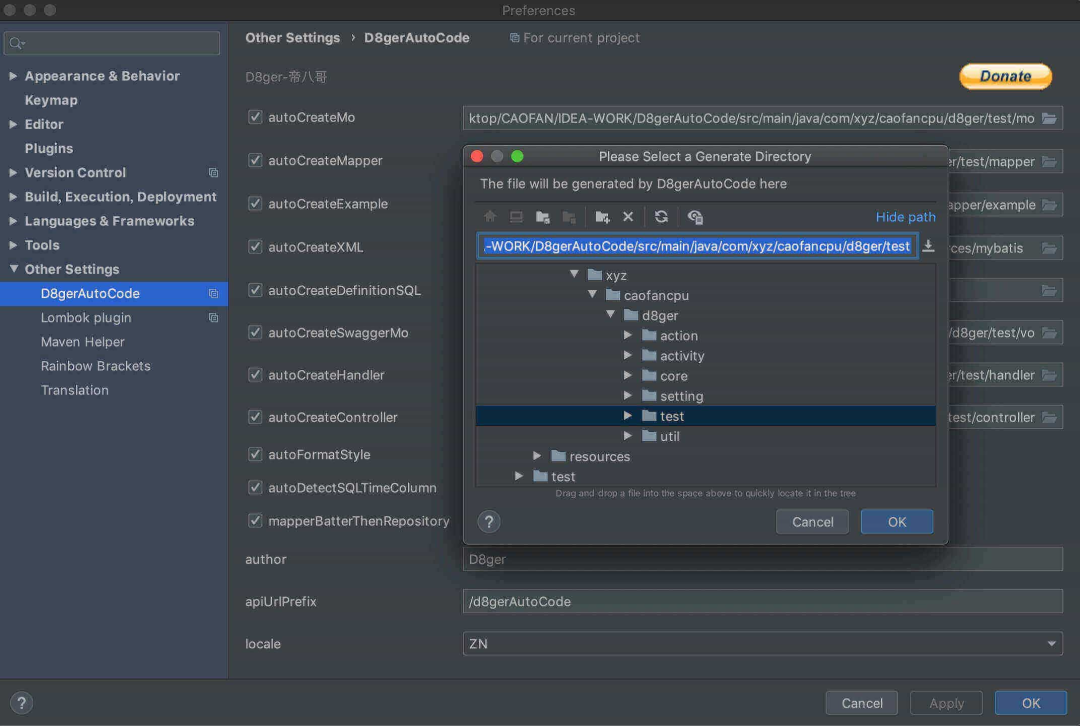The image size is (1080, 726).
Task: Click the xyz folder icon in tree
Action: [x=595, y=275]
